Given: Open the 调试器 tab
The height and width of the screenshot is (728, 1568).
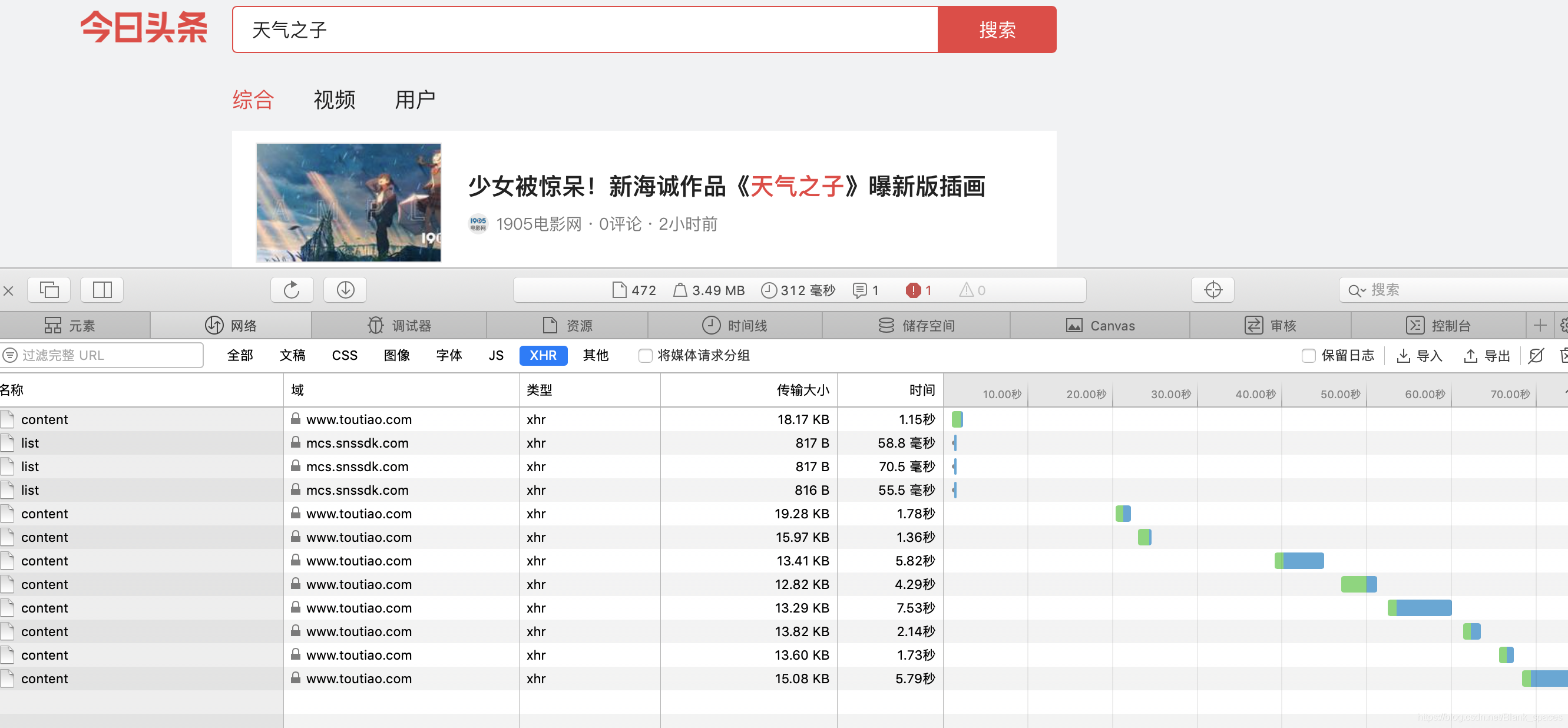Looking at the screenshot, I should pyautogui.click(x=399, y=326).
